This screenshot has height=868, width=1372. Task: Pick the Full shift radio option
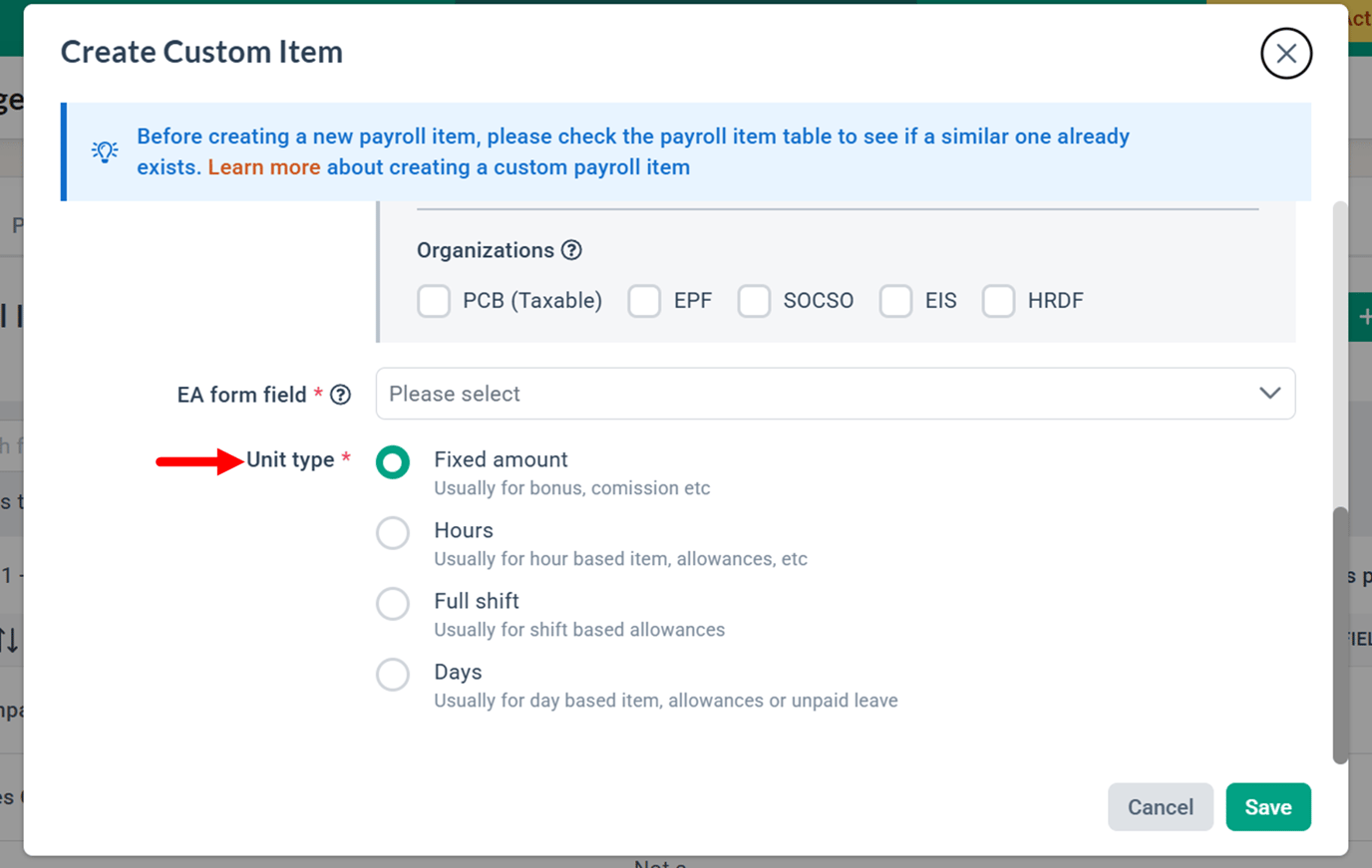tap(393, 604)
